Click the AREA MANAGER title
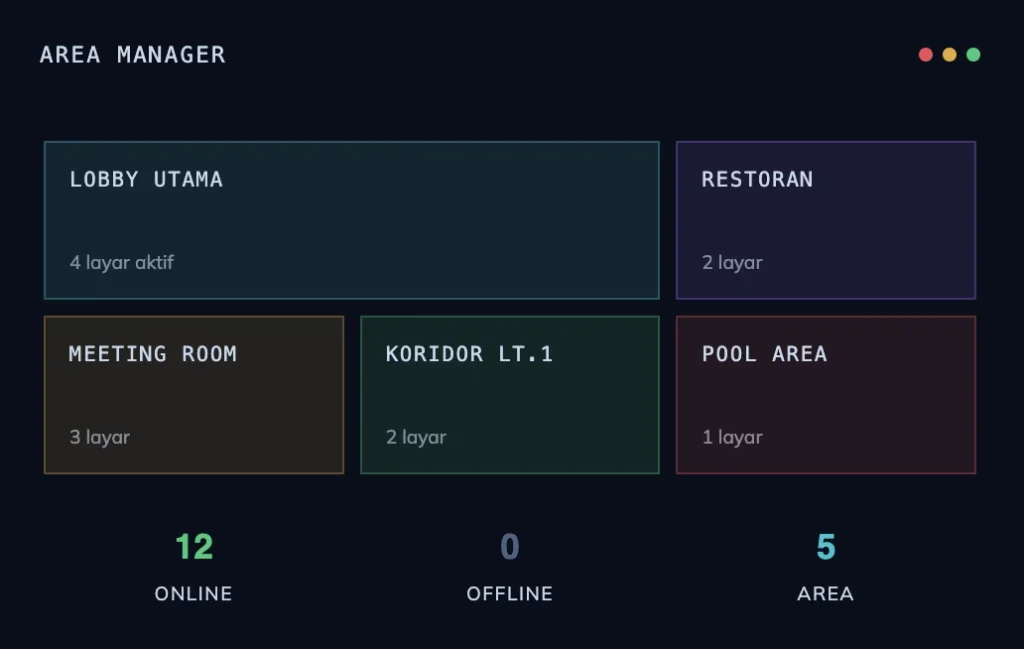This screenshot has width=1024, height=649. [132, 55]
